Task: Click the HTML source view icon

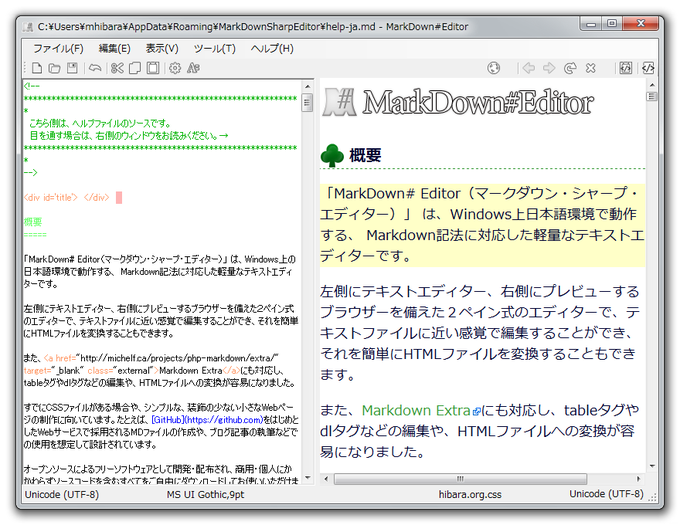Action: click(625, 68)
